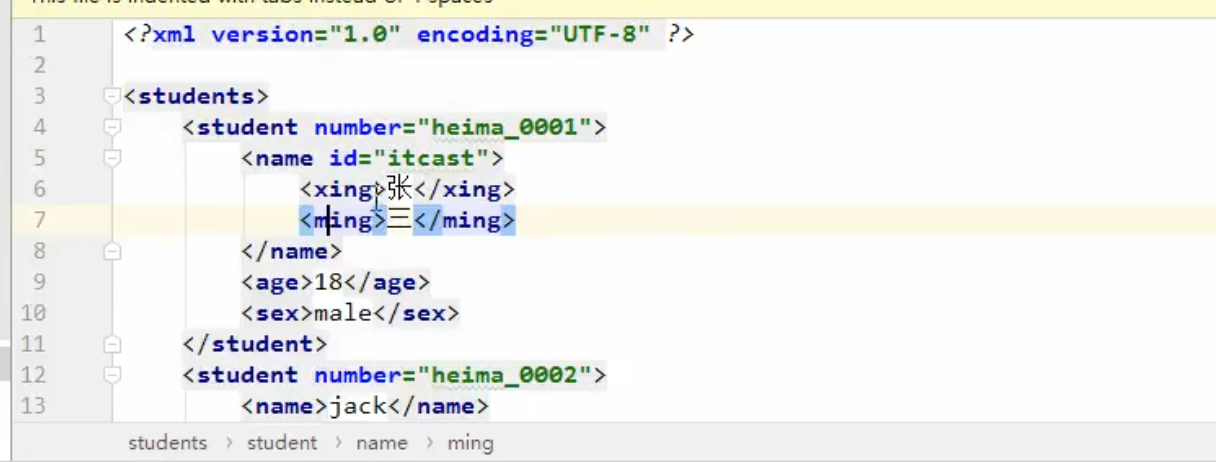This screenshot has height=462, width=1216.
Task: Click encoding="UTF-8" attribute text
Action: (x=533, y=35)
